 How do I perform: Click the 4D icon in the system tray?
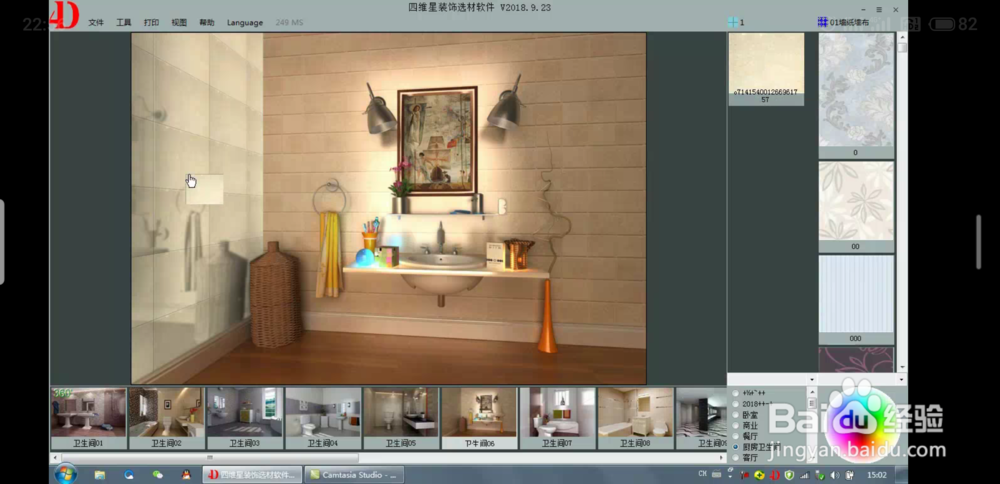(774, 475)
